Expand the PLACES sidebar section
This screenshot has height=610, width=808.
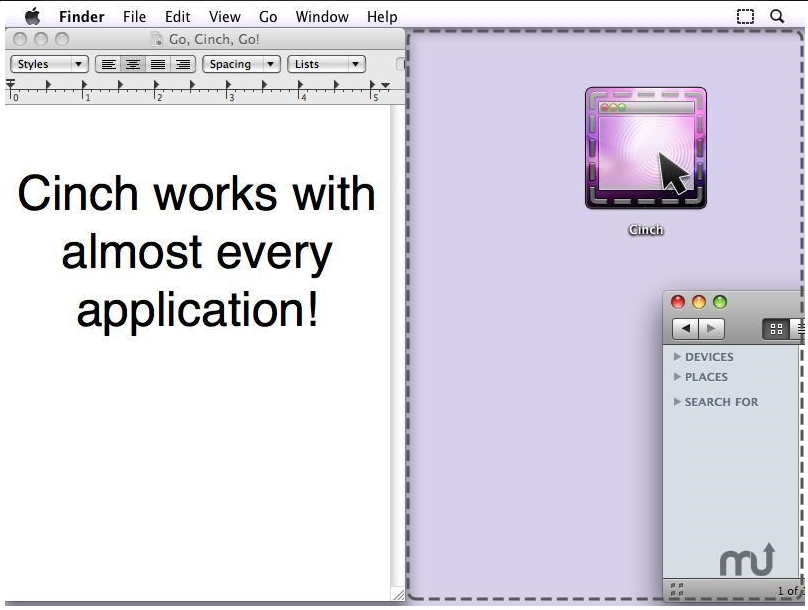tap(677, 377)
